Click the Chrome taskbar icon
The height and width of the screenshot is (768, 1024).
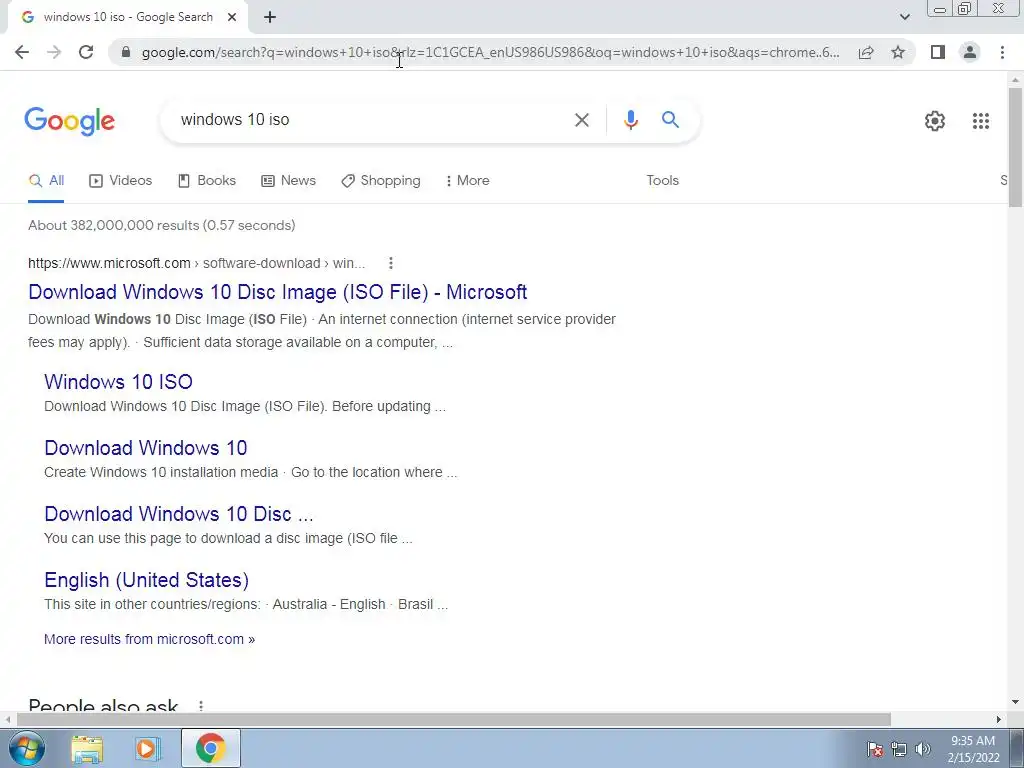coord(210,748)
